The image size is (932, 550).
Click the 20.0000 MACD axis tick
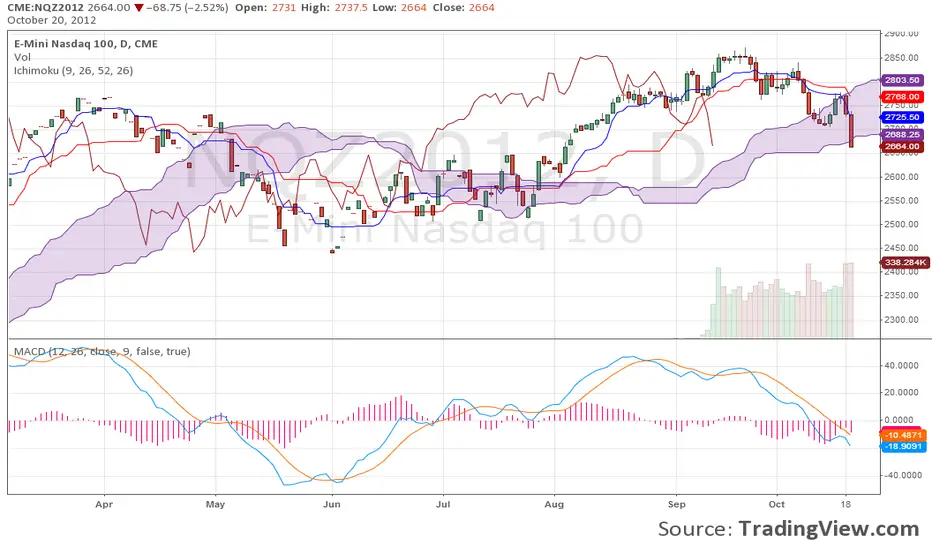(x=902, y=392)
